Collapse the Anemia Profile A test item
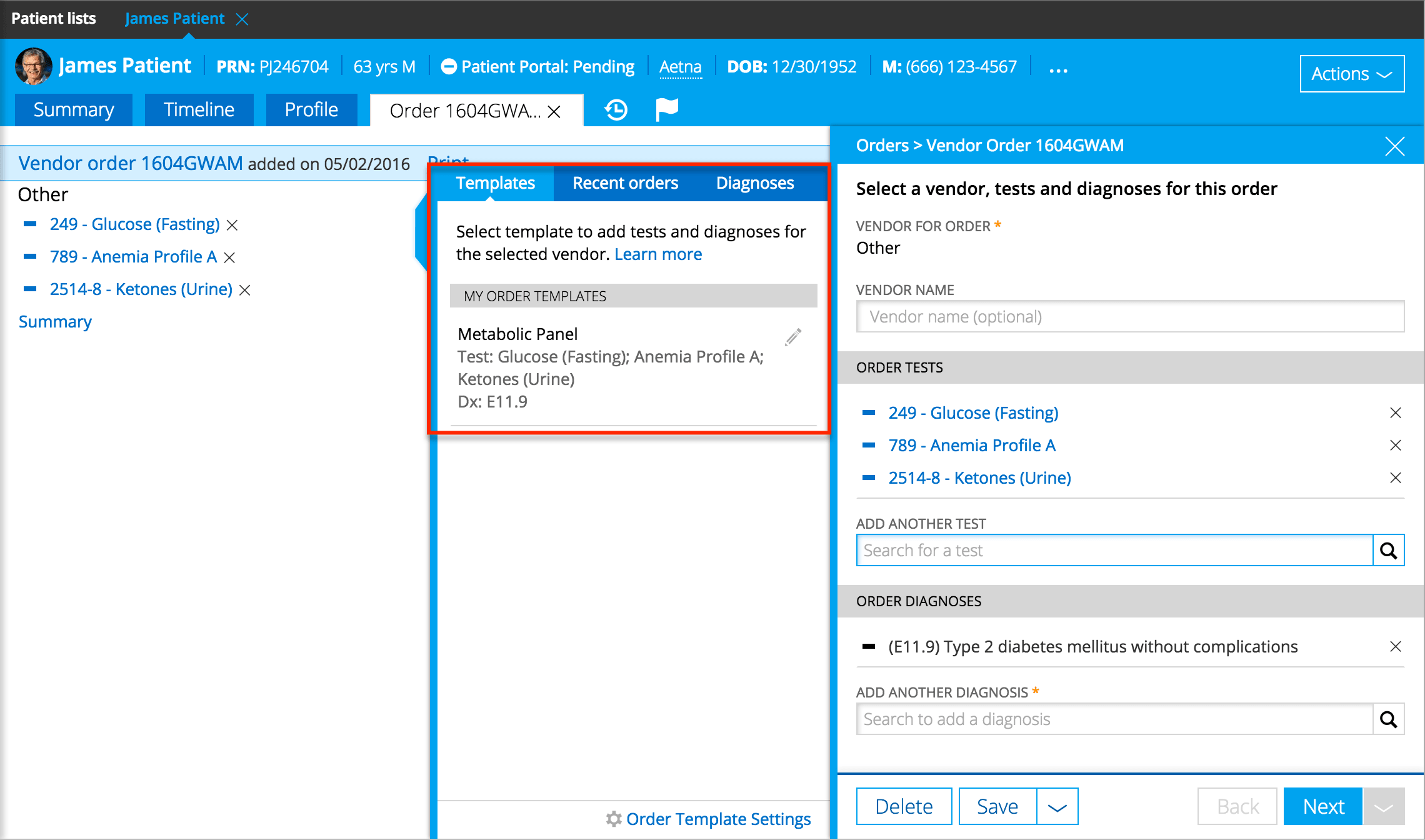 coord(868,446)
